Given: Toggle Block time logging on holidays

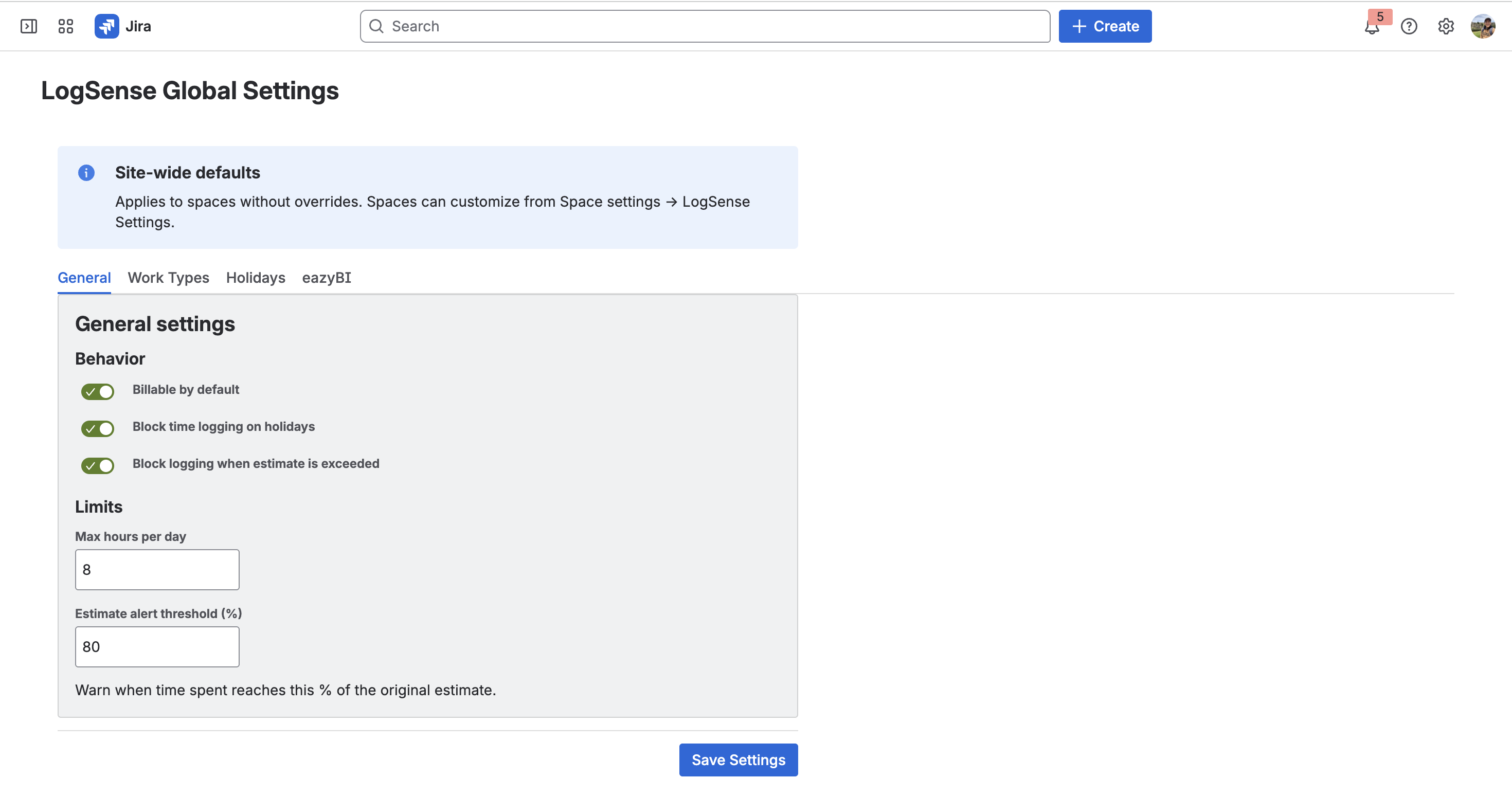Looking at the screenshot, I should [x=97, y=428].
